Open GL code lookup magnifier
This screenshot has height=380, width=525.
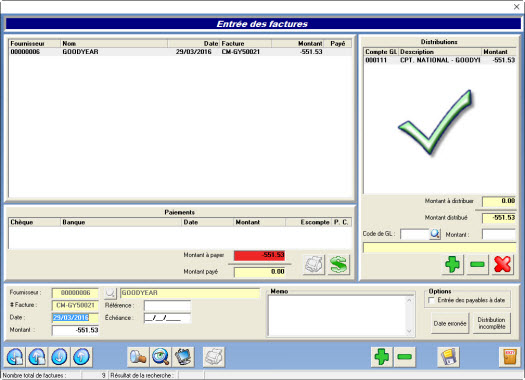click(435, 234)
